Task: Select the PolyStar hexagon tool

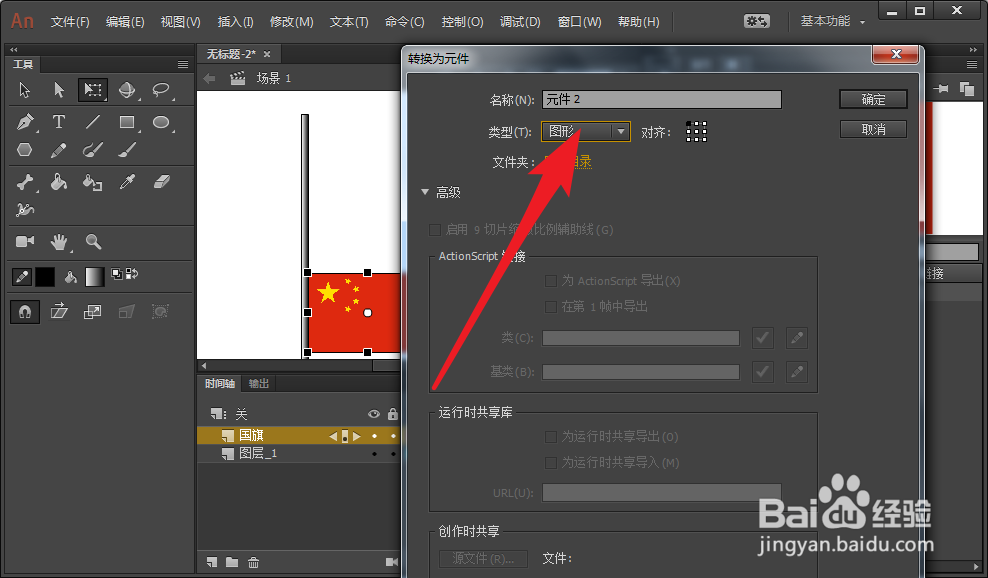Action: tap(25, 149)
